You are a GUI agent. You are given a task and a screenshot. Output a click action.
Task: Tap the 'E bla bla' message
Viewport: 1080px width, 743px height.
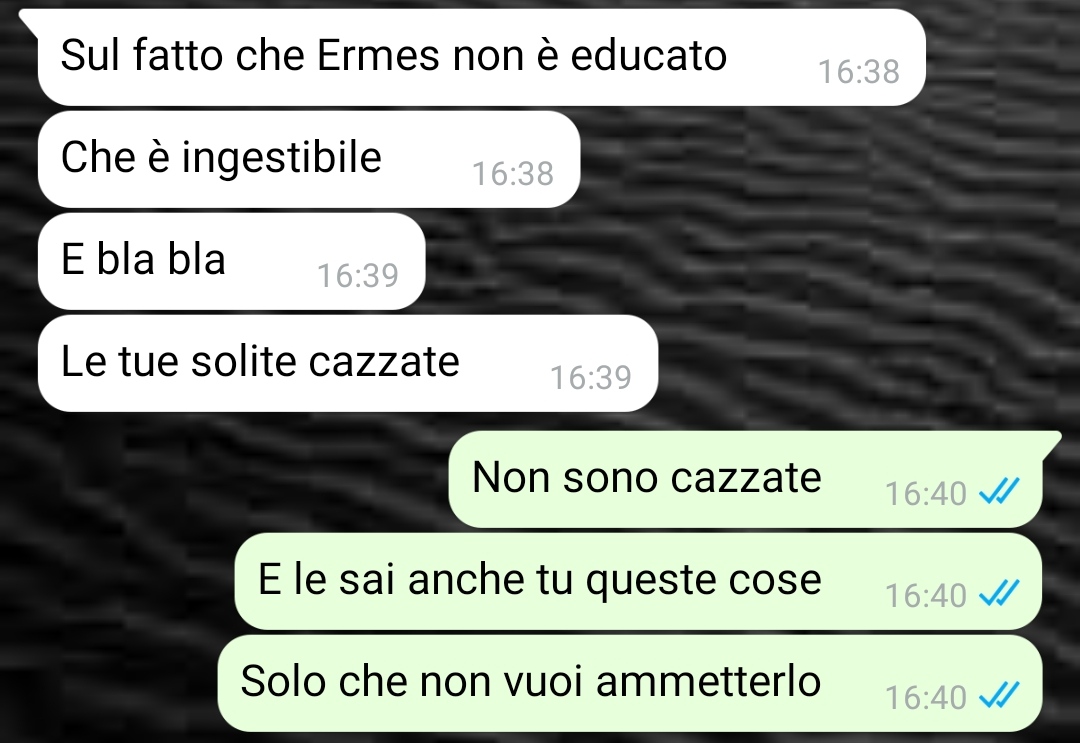pos(231,261)
